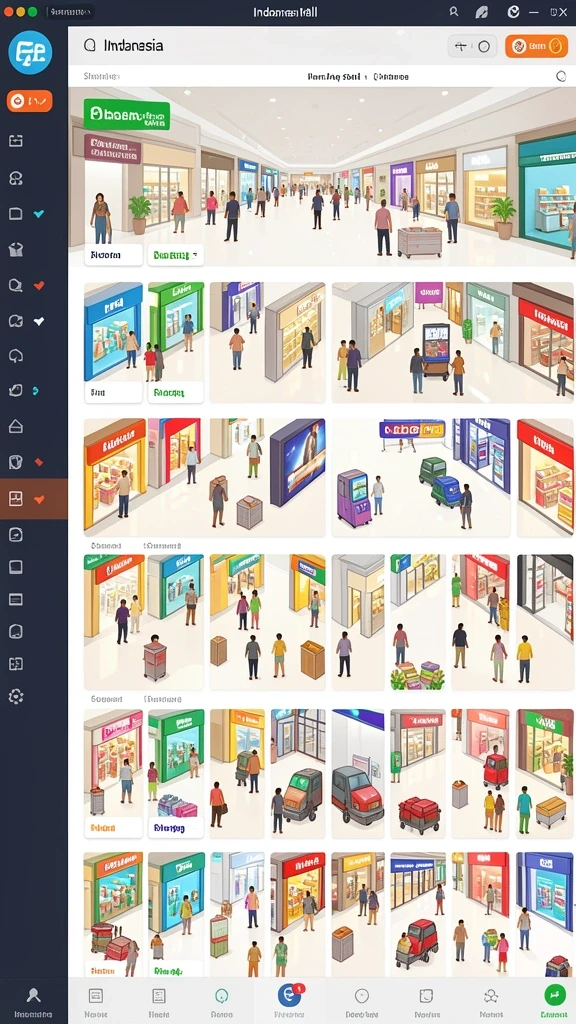Open the gray toggle control beside the orange button

tap(472, 46)
